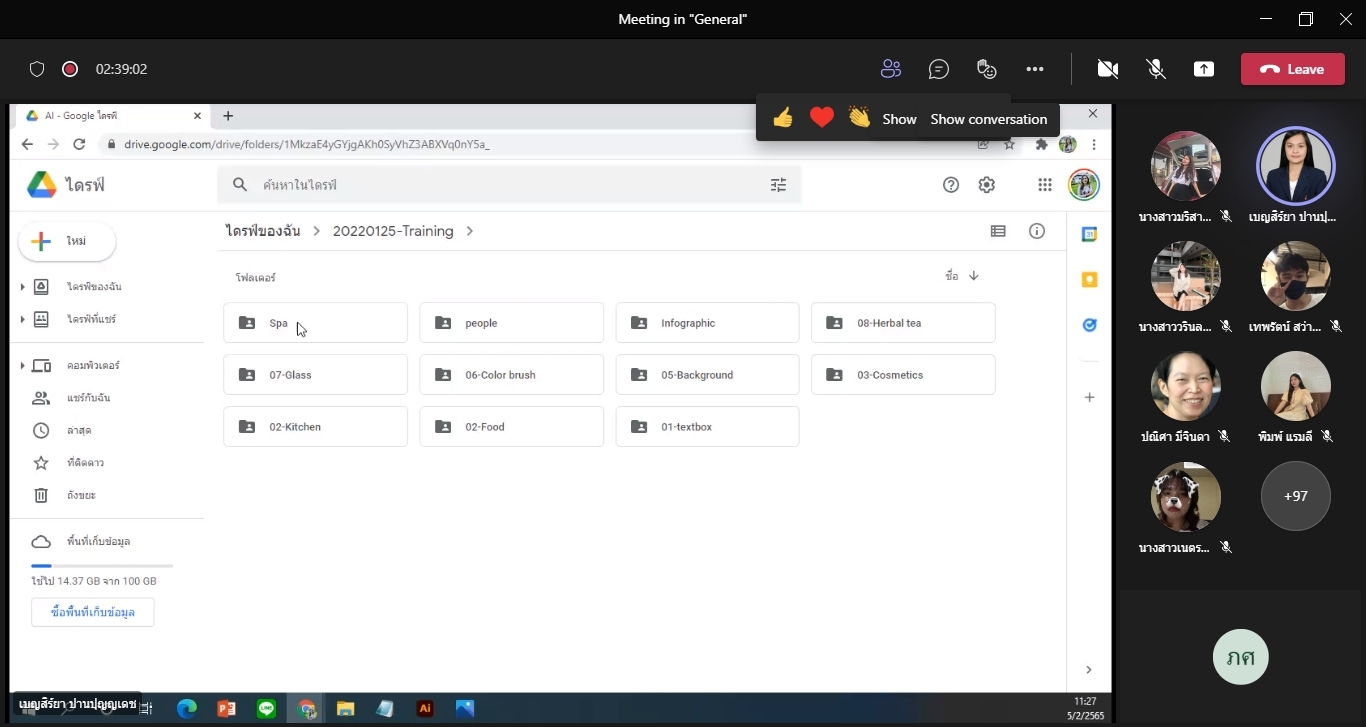This screenshot has width=1366, height=727.
Task: Open the Teams participants panel
Action: [x=890, y=69]
